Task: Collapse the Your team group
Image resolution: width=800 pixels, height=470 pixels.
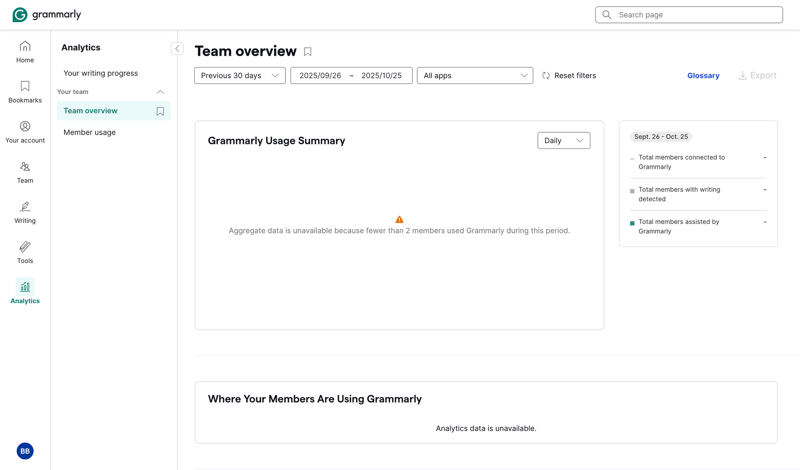Action: click(x=160, y=92)
